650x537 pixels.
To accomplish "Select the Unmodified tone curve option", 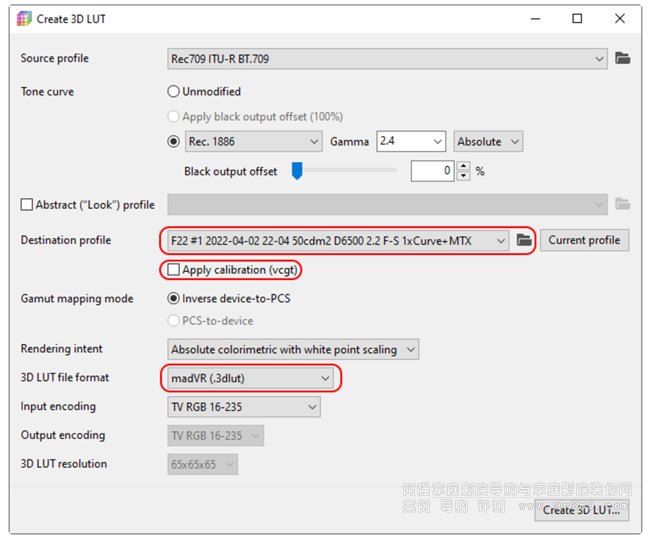I will (174, 92).
